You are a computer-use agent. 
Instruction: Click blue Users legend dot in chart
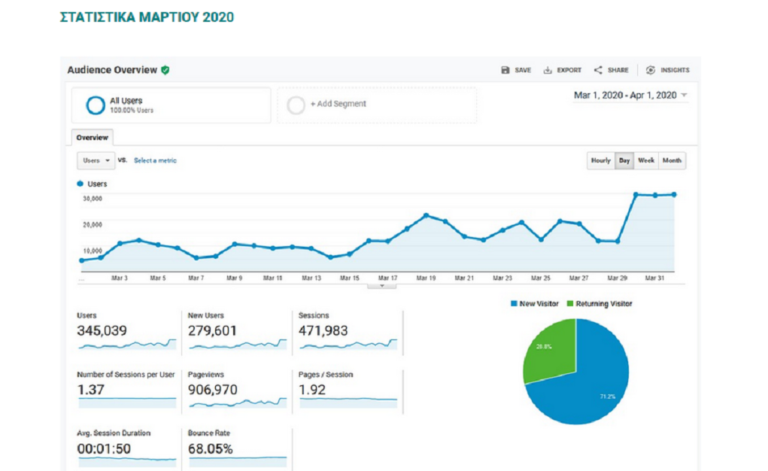click(80, 184)
